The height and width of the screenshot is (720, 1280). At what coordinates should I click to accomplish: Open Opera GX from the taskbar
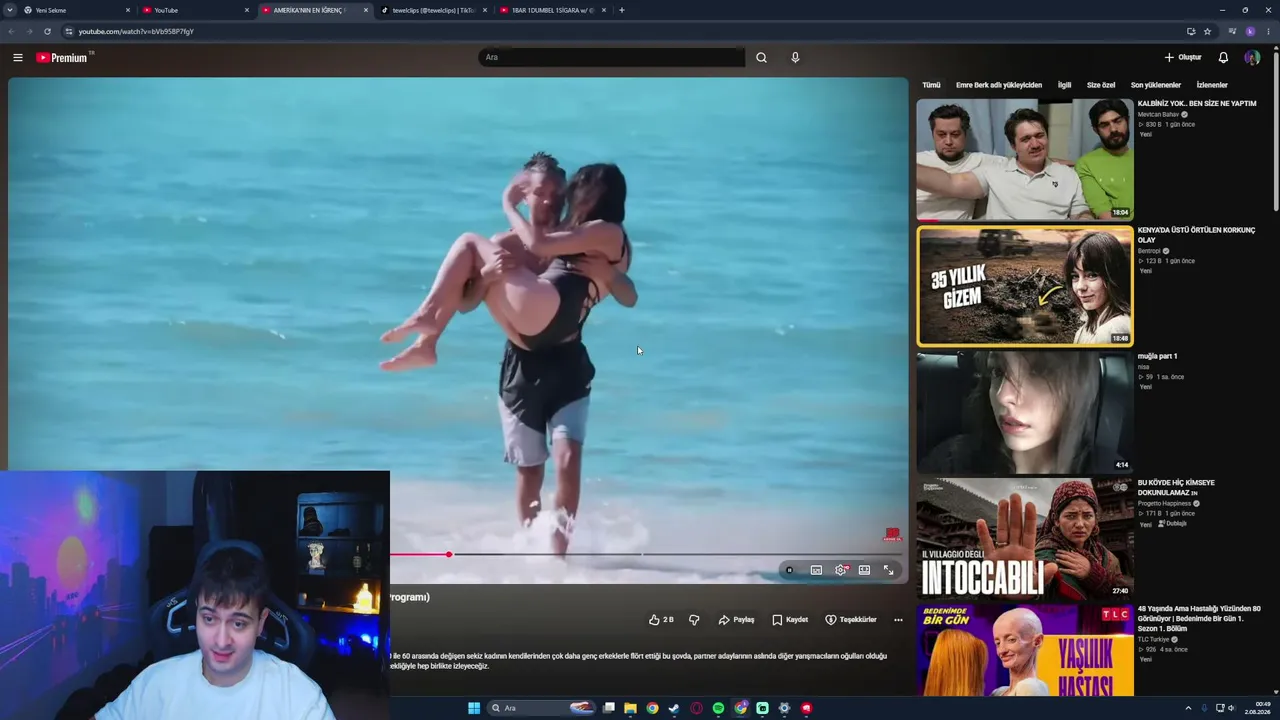[696, 708]
